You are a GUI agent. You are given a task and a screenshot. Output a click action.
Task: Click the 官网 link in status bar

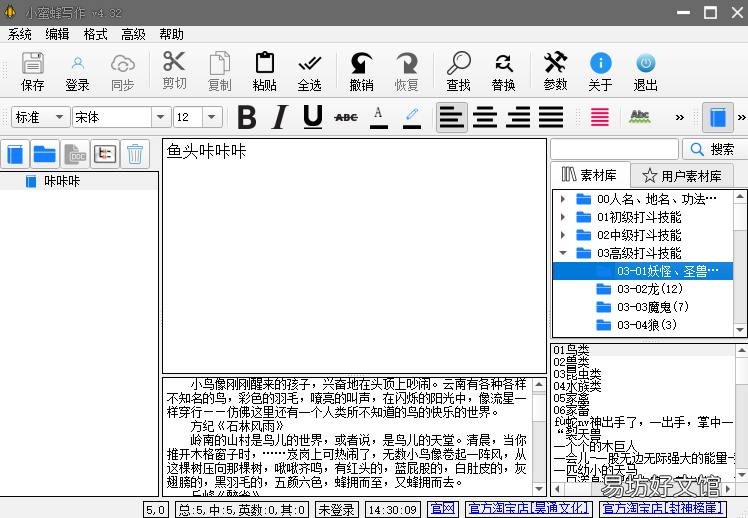(443, 509)
